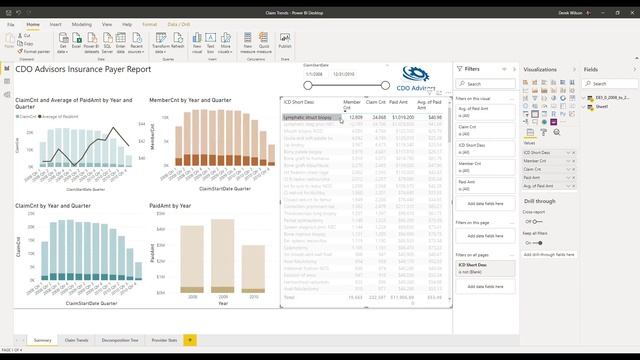This screenshot has height=360, width=640.
Task: Click the right handle of the ClaimStartDate slider
Action: [385, 85]
